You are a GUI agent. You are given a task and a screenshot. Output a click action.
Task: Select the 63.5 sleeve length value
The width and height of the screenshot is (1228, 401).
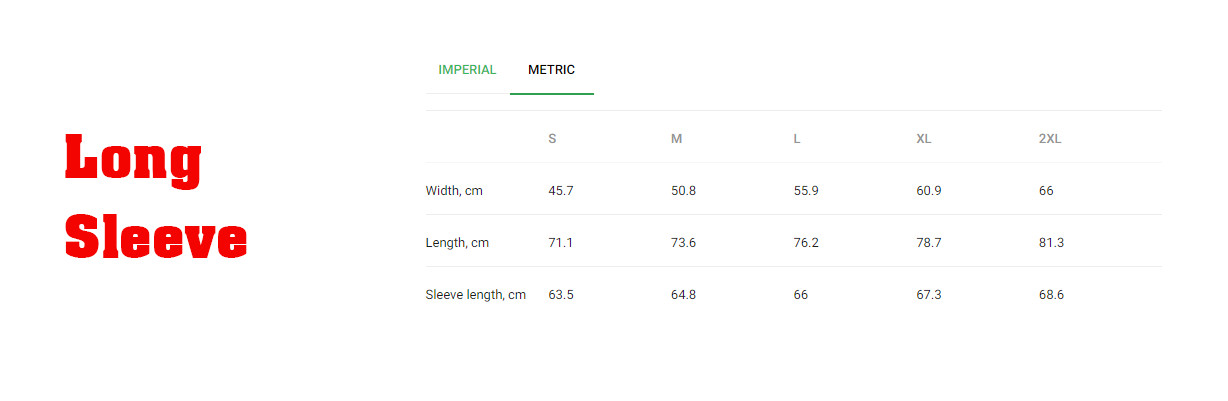pos(561,295)
